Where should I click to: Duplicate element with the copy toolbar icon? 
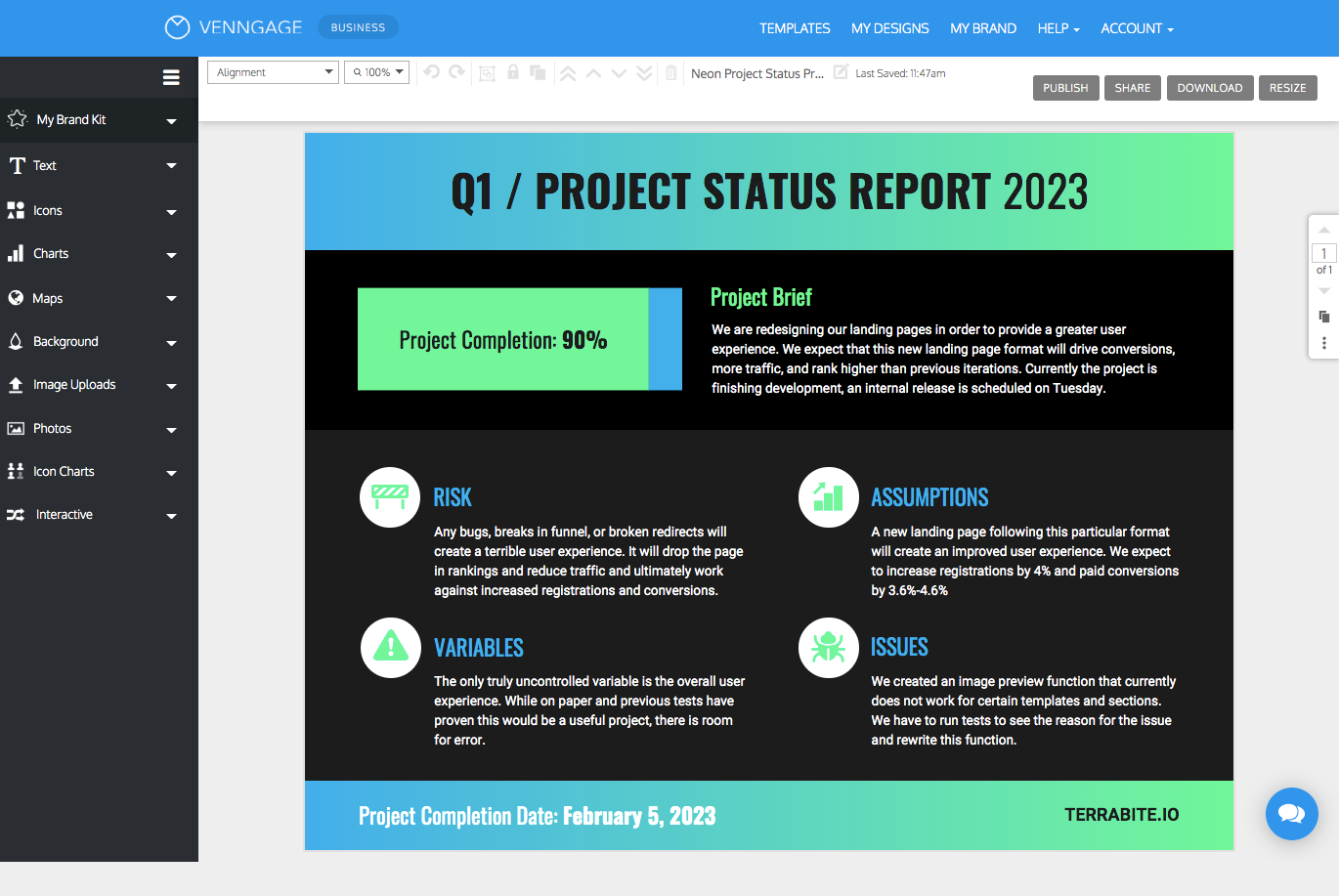pyautogui.click(x=538, y=72)
